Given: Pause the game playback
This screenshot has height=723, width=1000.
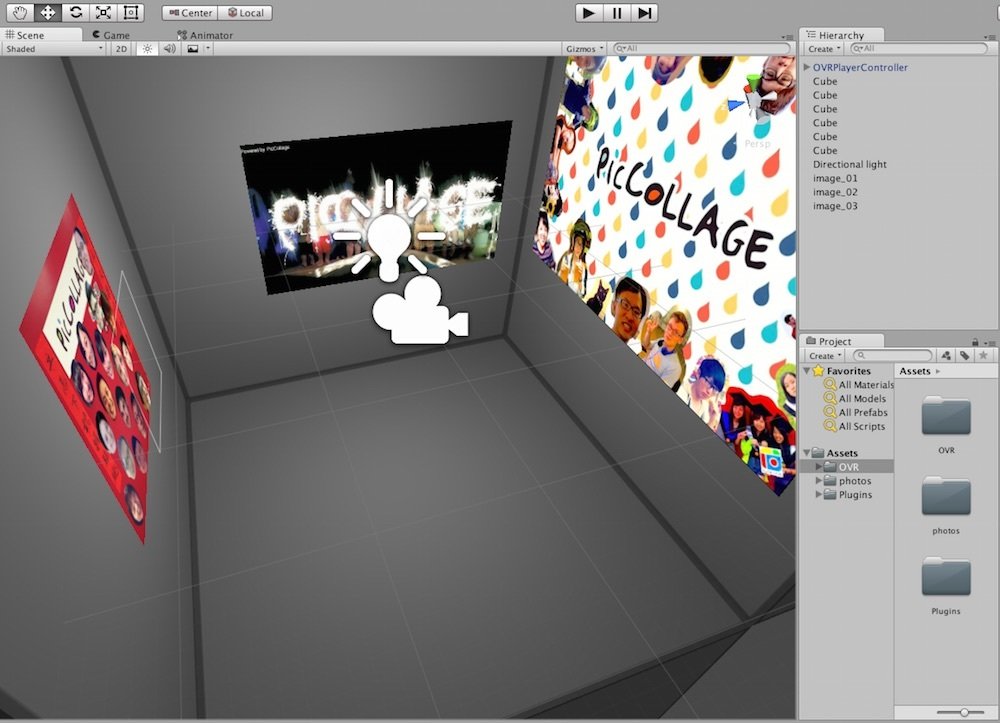Looking at the screenshot, I should tap(617, 13).
